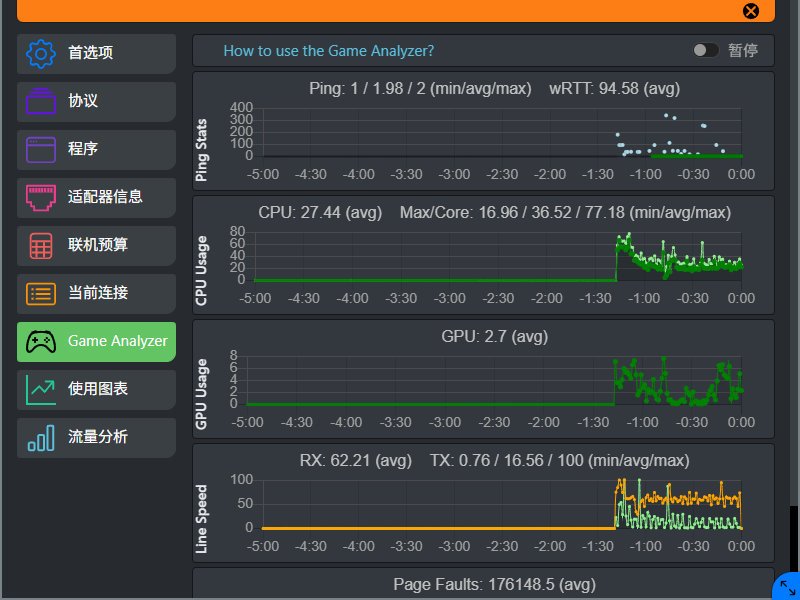800x600 pixels.
Task: Click the gamepad controller icon
Action: coord(41,341)
